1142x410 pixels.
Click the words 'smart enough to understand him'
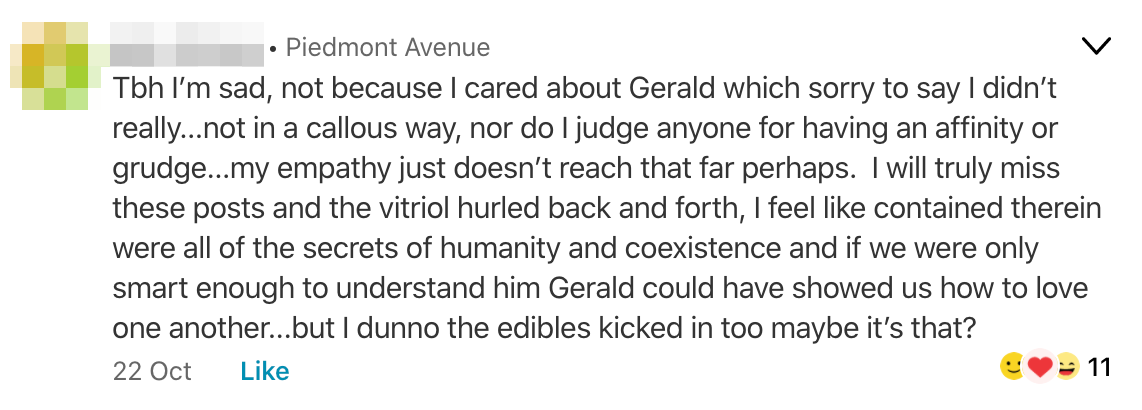(327, 289)
